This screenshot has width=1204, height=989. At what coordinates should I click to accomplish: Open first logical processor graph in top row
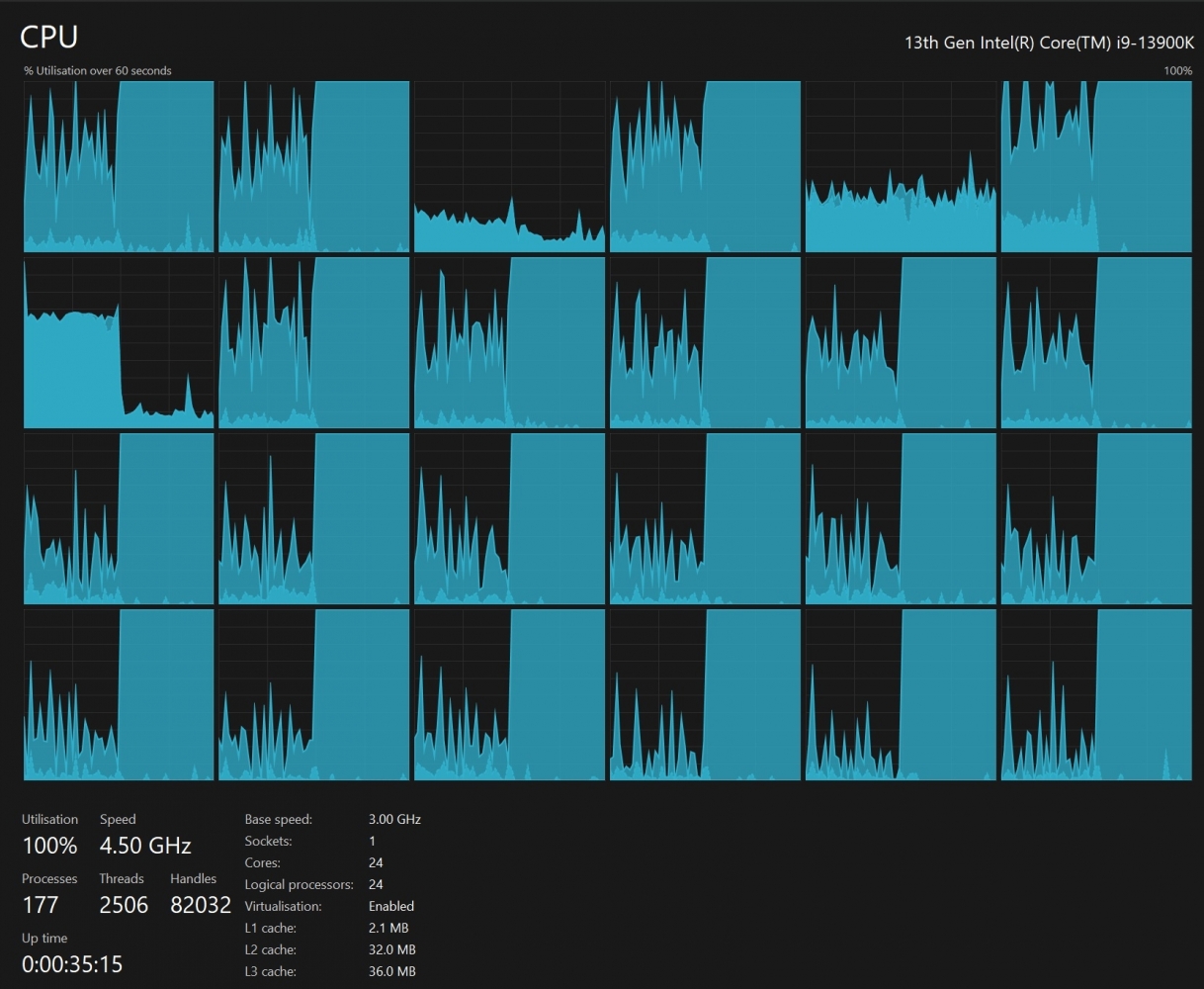[x=119, y=166]
